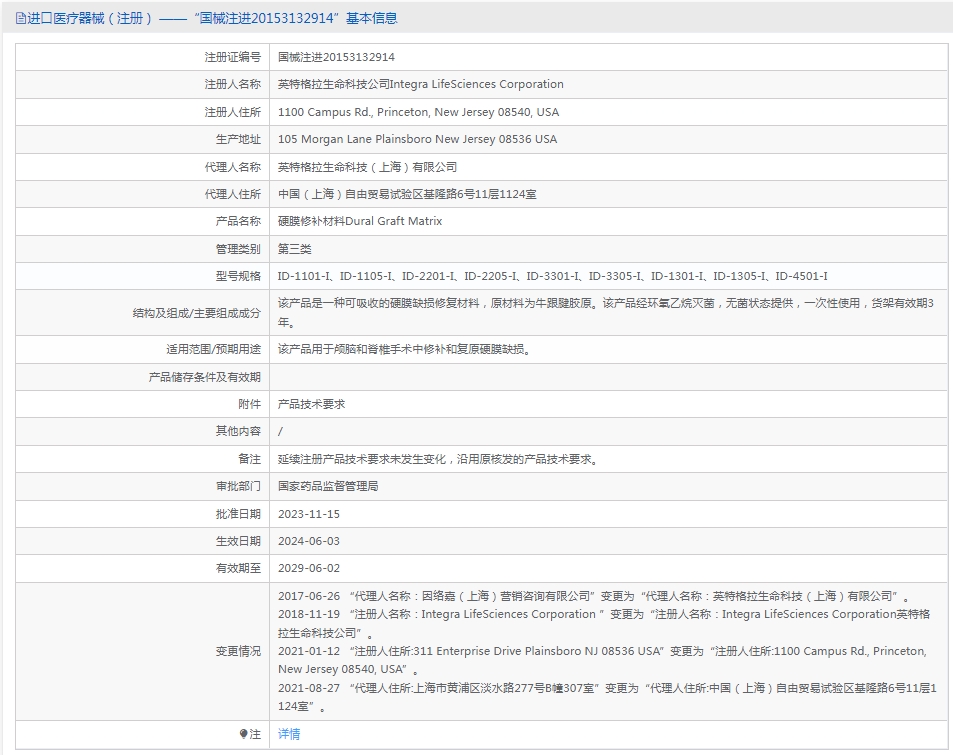Open the 详情 link in the 注 row

289,734
